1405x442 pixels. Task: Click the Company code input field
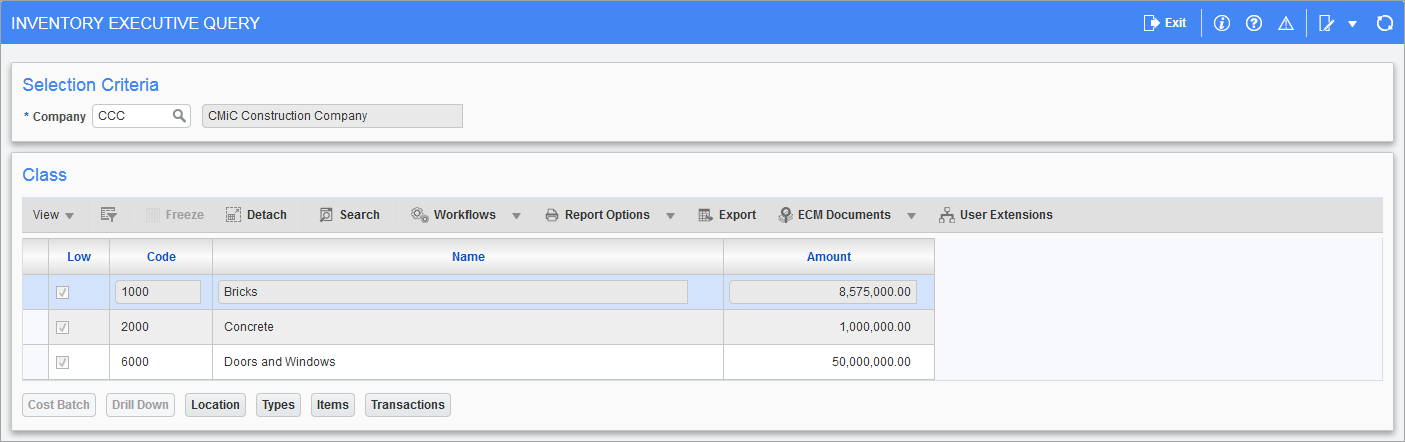131,116
